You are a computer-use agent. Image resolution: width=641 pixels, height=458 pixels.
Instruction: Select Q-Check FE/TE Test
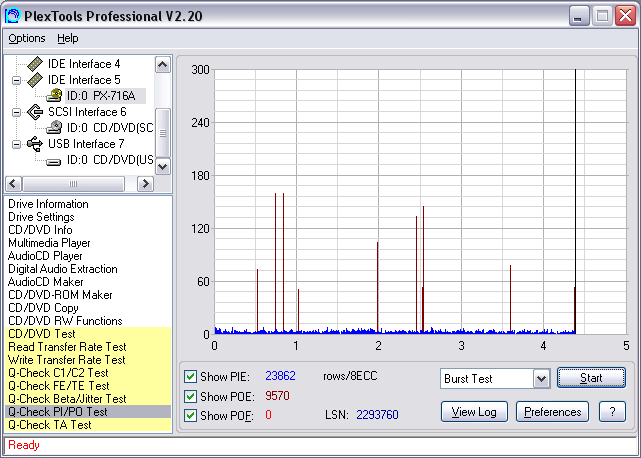pos(88,386)
